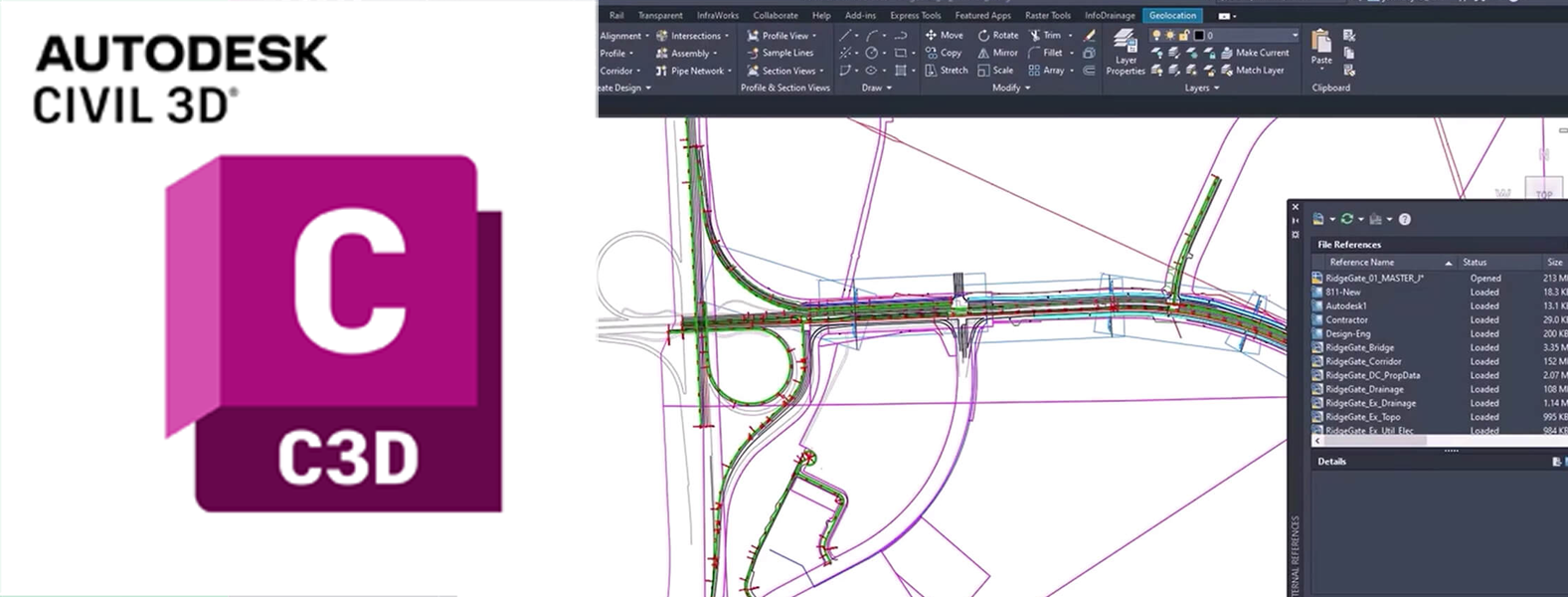Click Match Layer
The image size is (1568, 597).
tap(1252, 71)
